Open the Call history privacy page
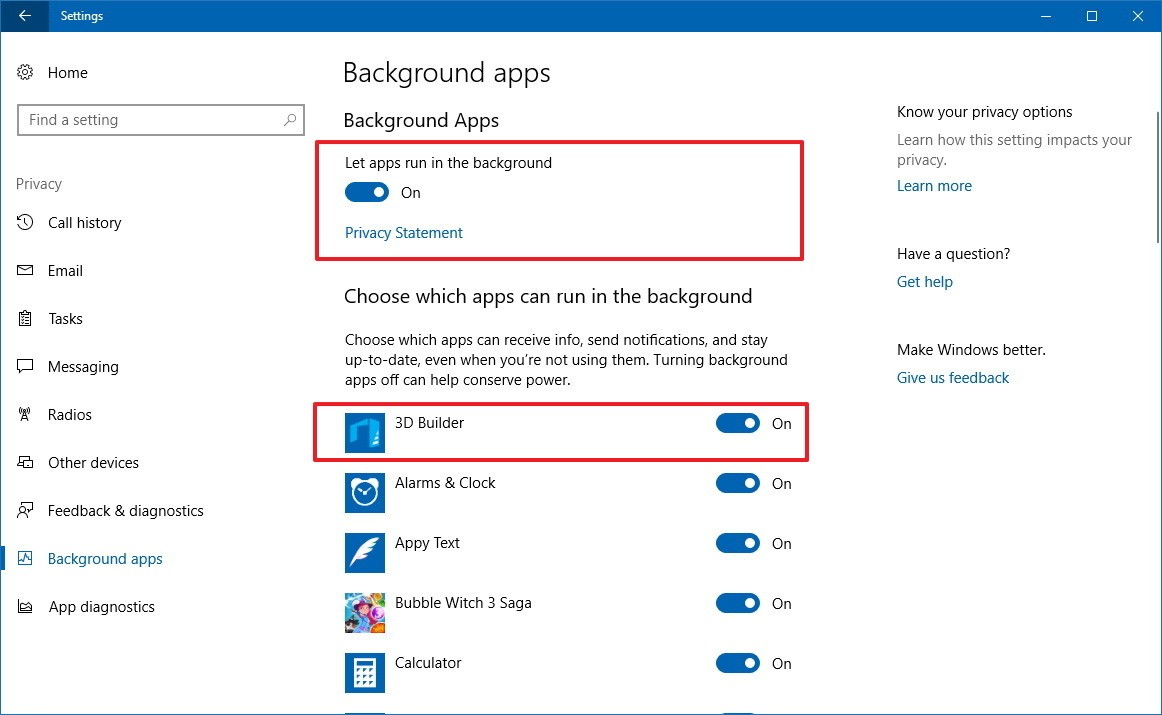Image resolution: width=1162 pixels, height=715 pixels. (84, 223)
